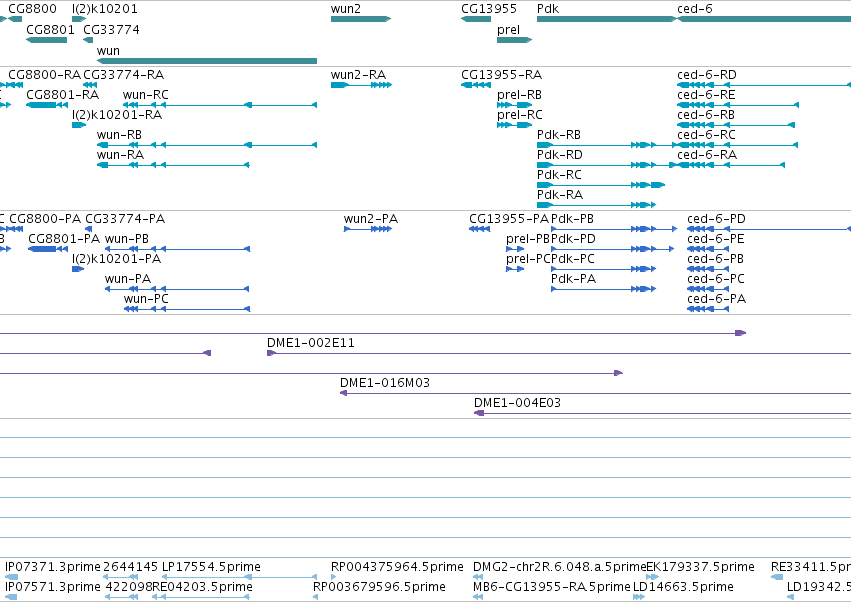Select protein prel-PB
The image size is (851, 602).
tap(515, 249)
